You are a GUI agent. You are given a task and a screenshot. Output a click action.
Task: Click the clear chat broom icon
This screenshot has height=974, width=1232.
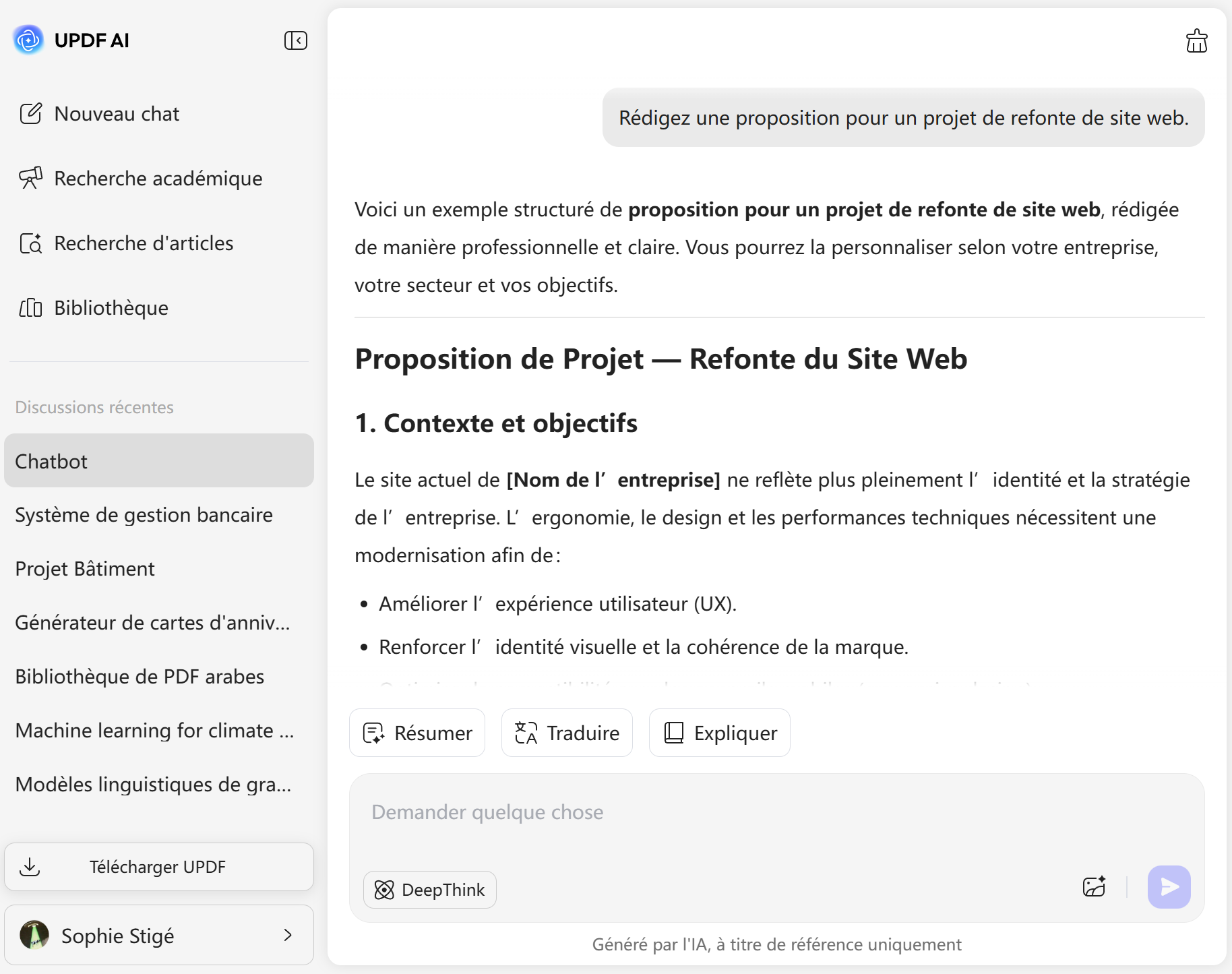1196,41
